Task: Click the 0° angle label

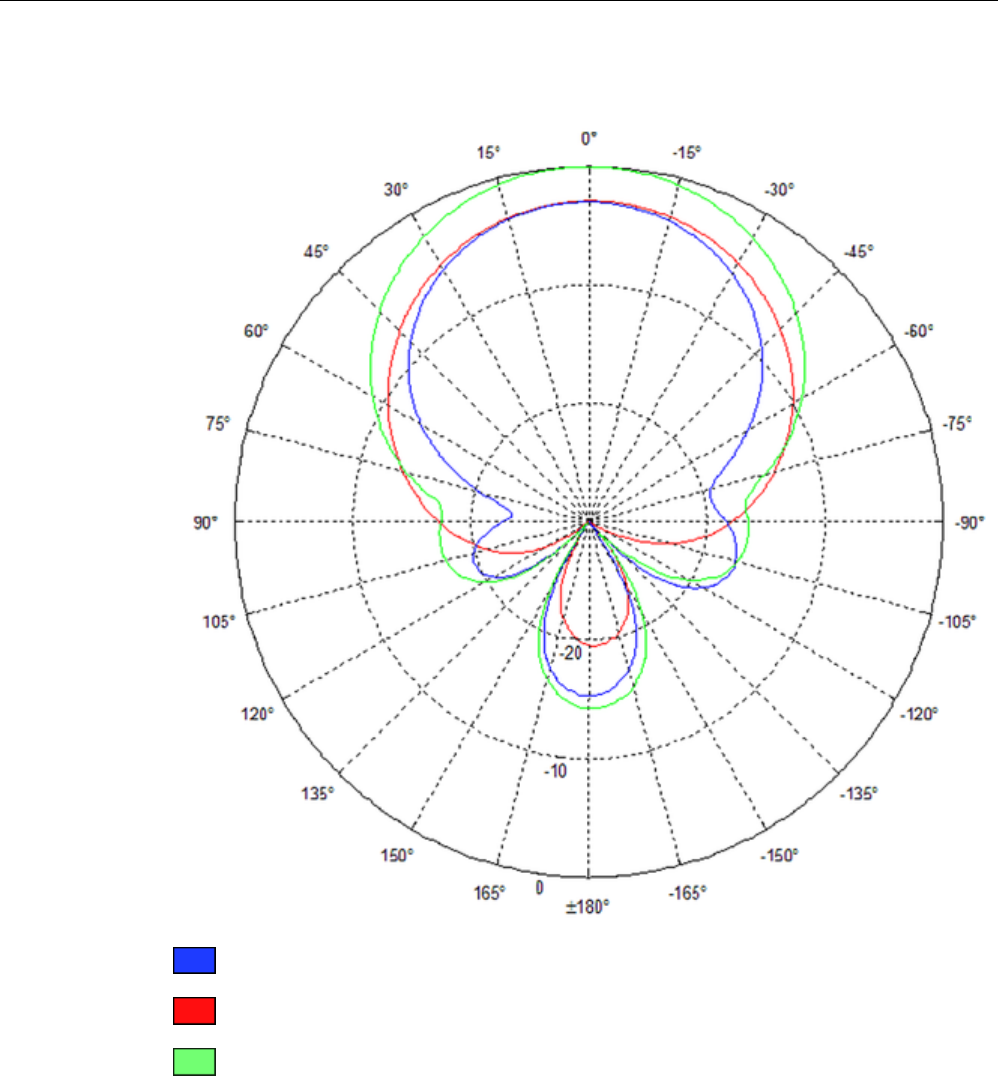Action: (x=589, y=139)
